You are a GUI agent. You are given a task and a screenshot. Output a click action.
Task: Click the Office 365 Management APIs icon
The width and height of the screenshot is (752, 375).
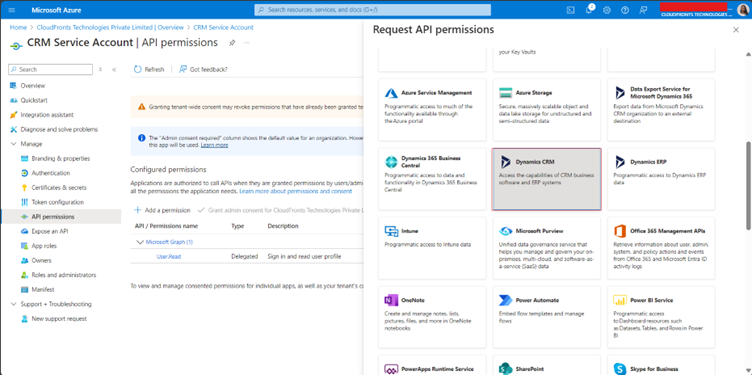(620, 231)
